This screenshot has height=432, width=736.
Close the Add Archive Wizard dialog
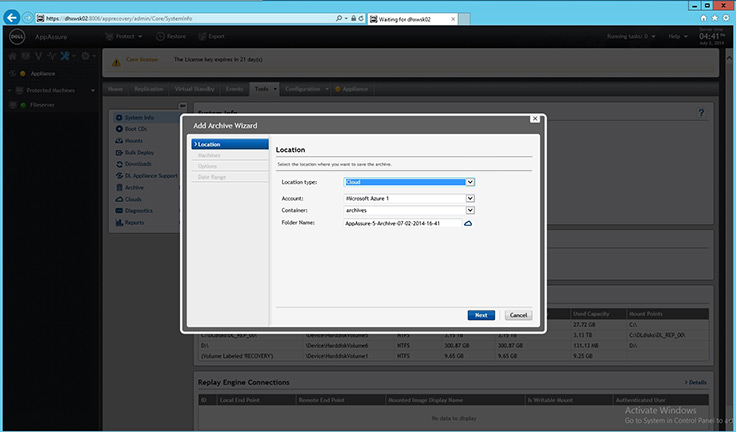click(x=535, y=118)
